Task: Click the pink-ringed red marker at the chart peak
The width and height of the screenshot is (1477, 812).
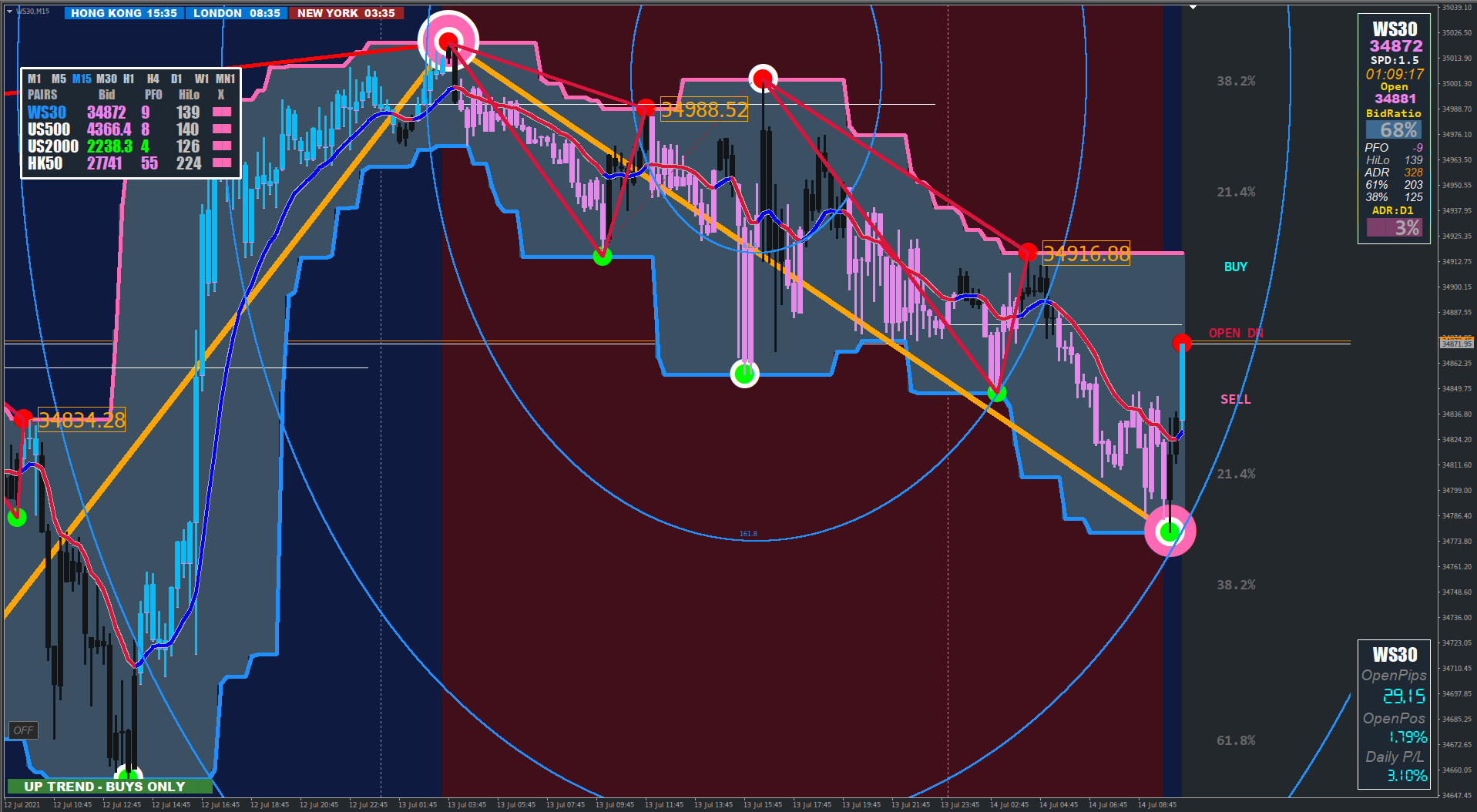Action: click(448, 41)
